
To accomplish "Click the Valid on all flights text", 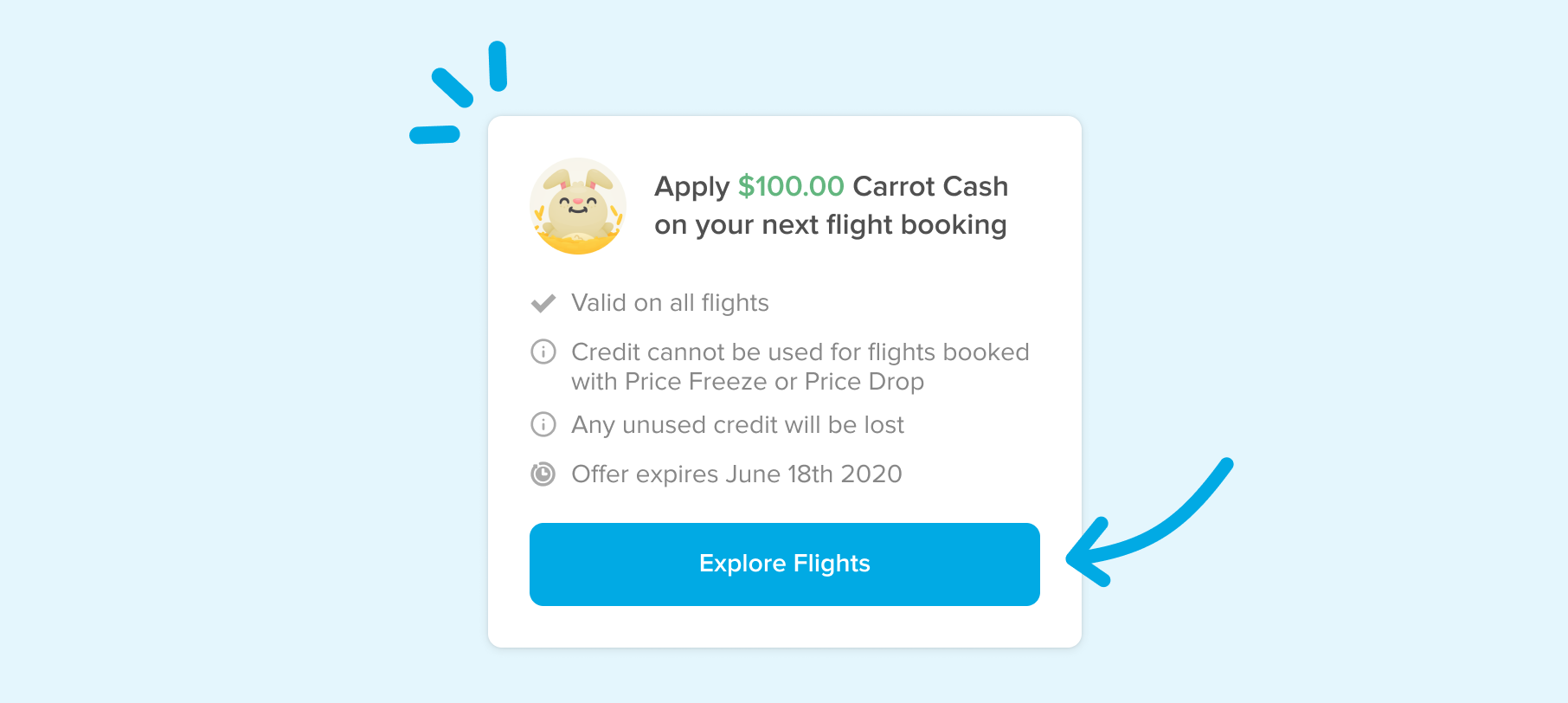I will click(670, 303).
